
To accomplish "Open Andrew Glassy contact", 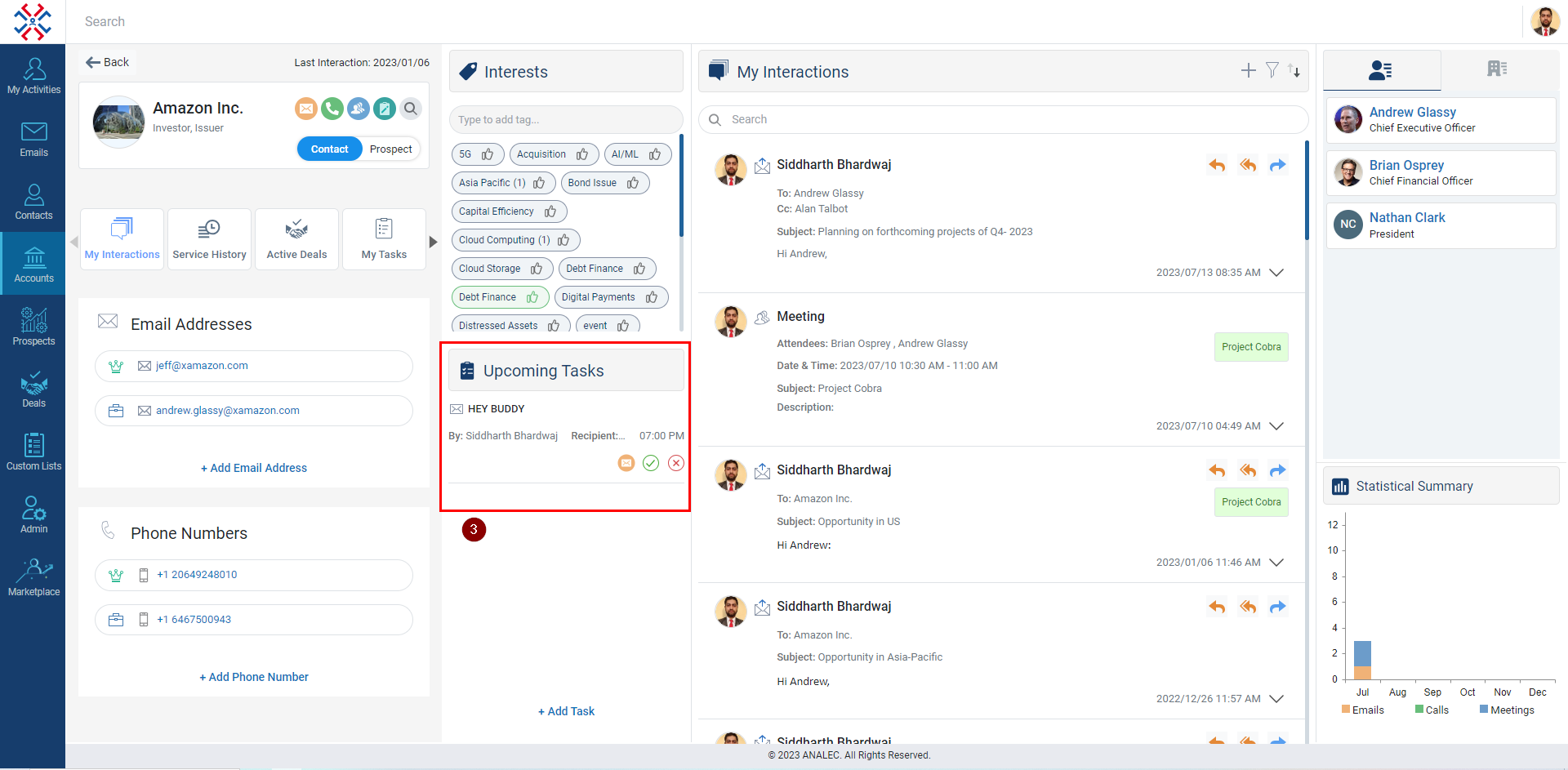I will [1441, 120].
